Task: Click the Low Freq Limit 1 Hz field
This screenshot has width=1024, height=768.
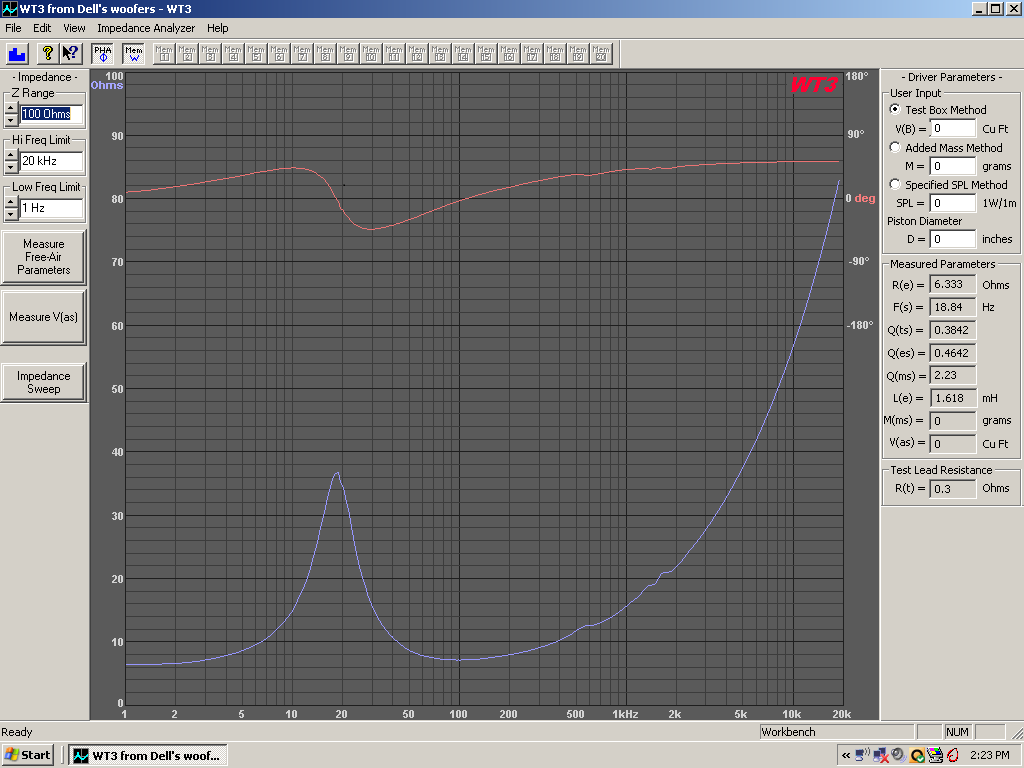Action: coord(52,208)
